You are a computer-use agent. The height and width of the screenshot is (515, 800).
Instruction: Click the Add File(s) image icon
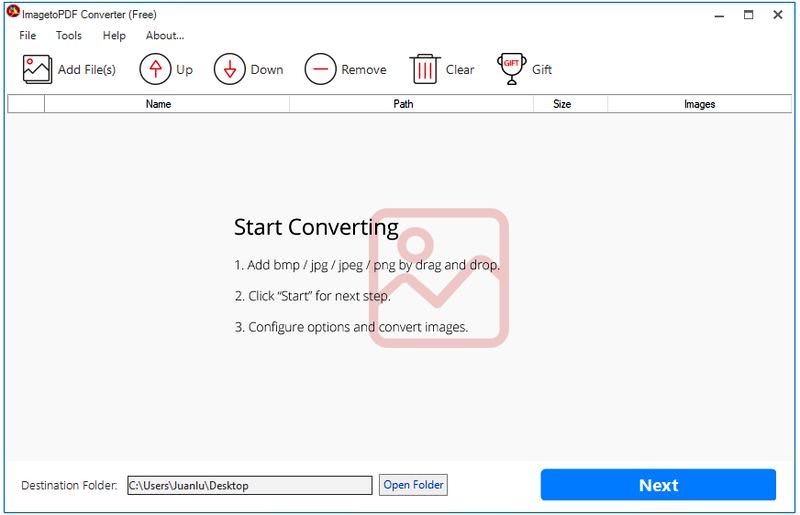pyautogui.click(x=37, y=70)
